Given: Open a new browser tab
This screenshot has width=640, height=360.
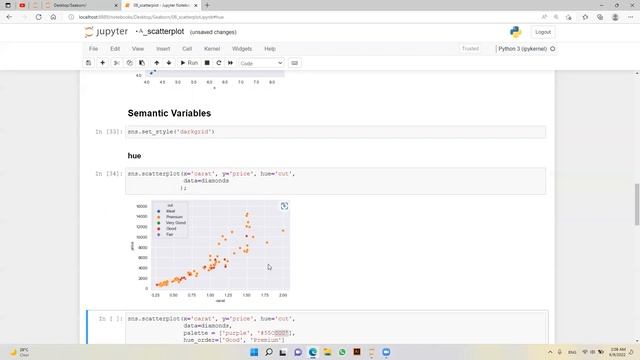Looking at the screenshot, I should 207,5.
